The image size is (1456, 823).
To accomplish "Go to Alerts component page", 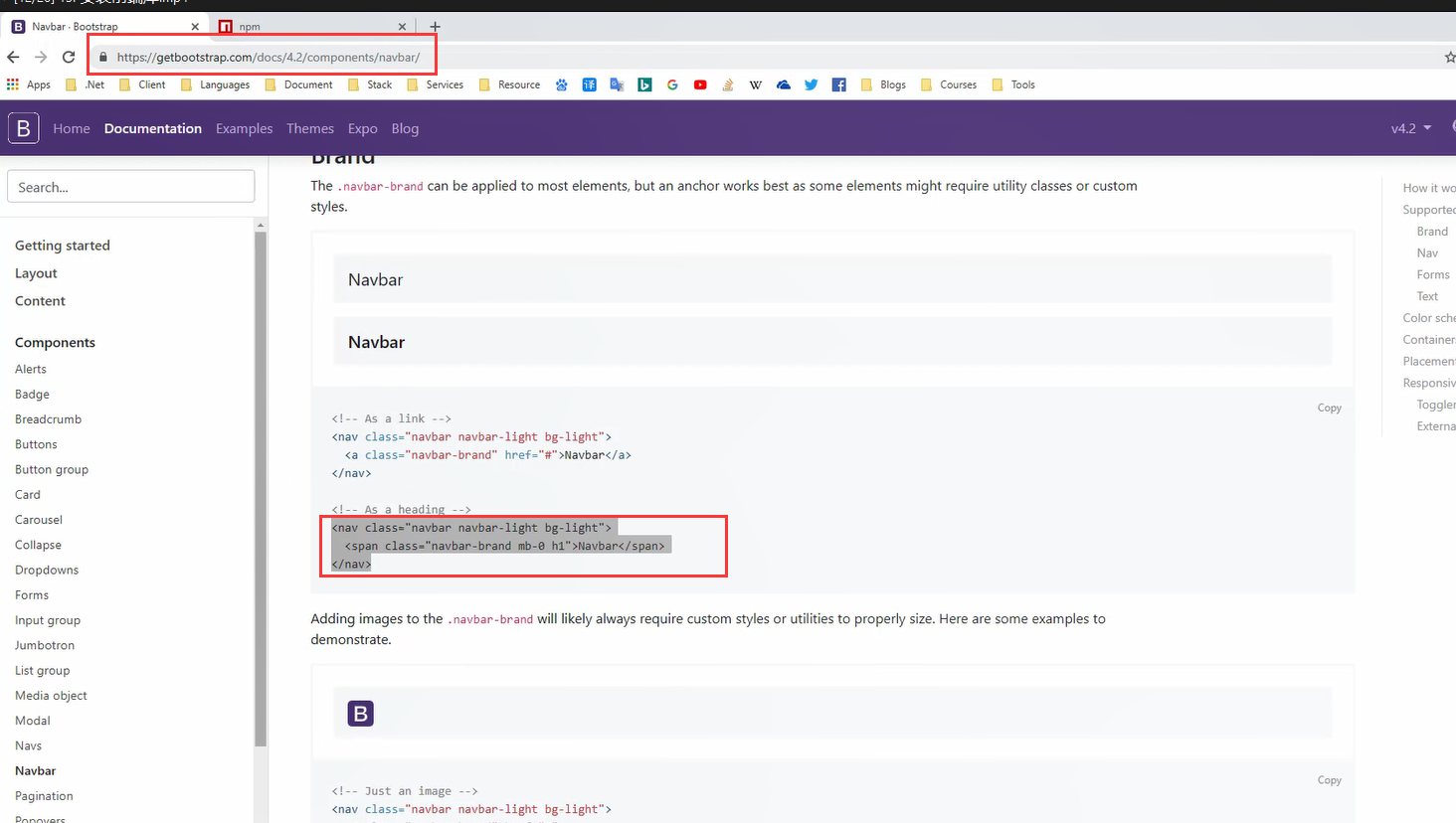I will pyautogui.click(x=31, y=369).
